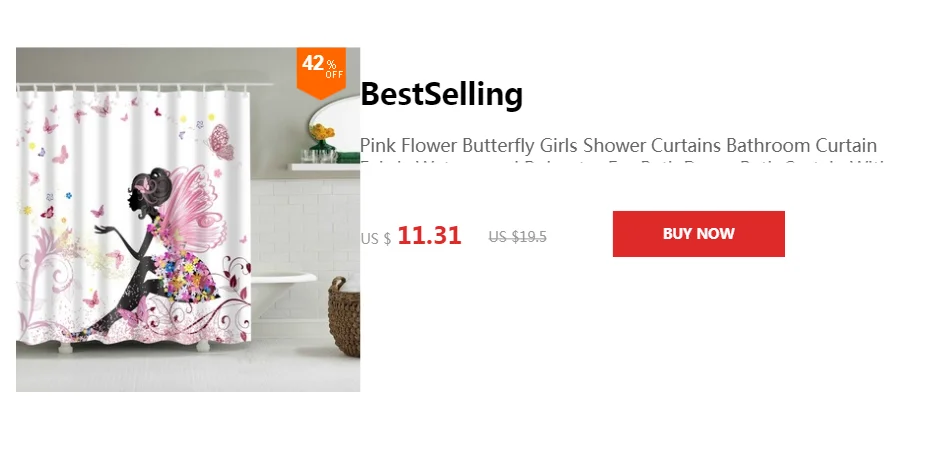Click the orange 42% OFF badge
This screenshot has width=943, height=469.
[321, 72]
